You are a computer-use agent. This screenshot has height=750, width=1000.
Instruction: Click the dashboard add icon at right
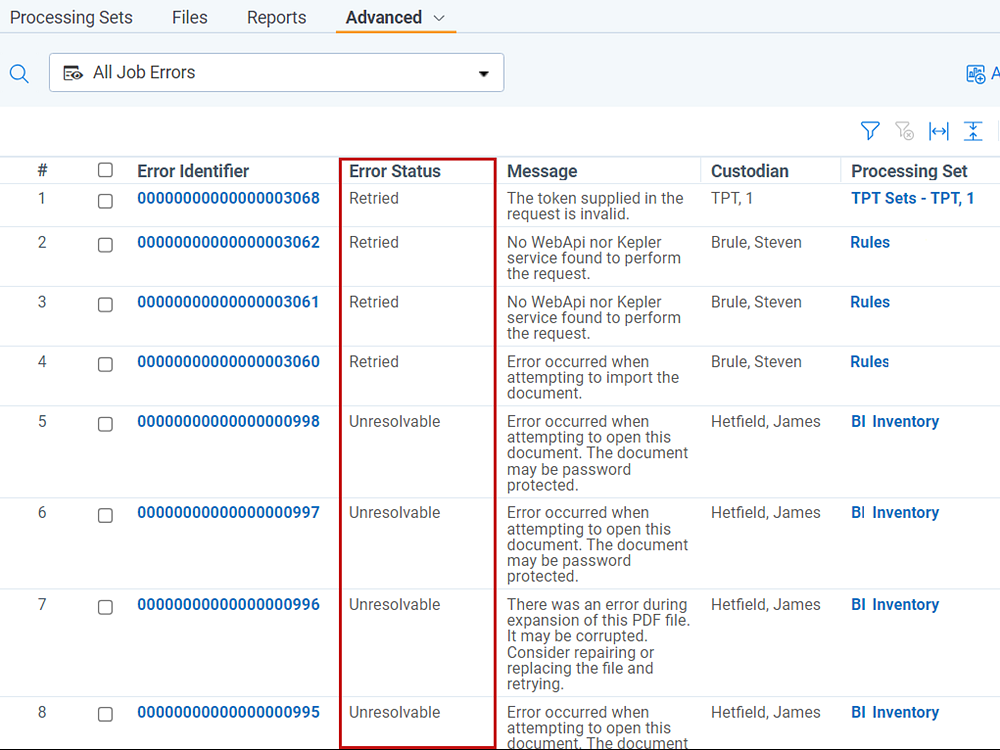point(976,74)
